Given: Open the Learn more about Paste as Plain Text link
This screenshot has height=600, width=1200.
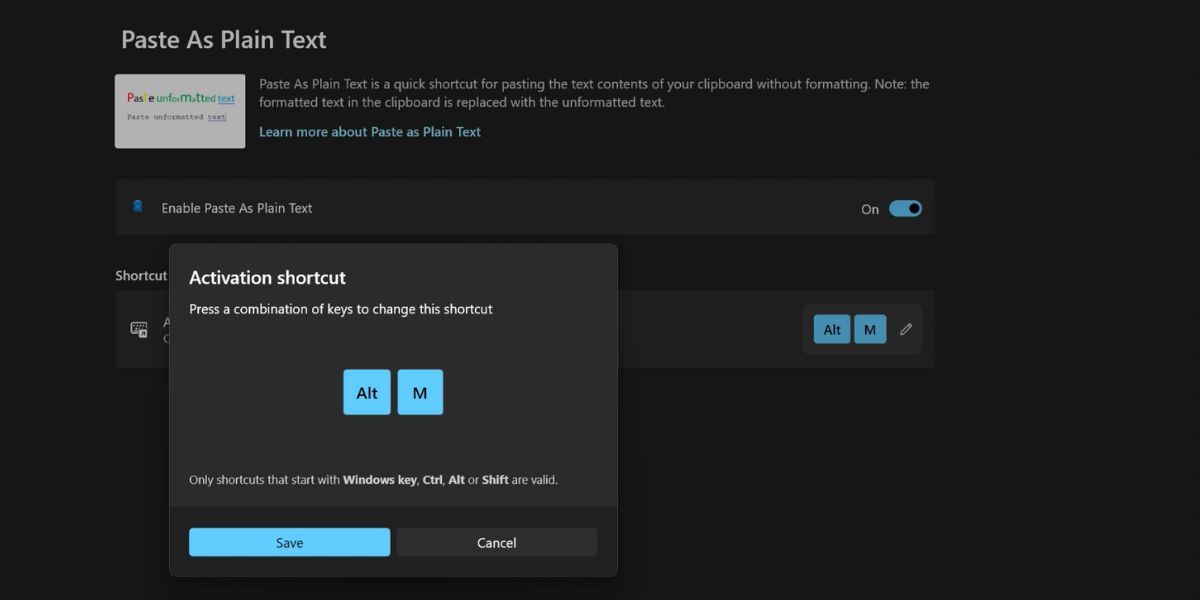Looking at the screenshot, I should point(370,131).
